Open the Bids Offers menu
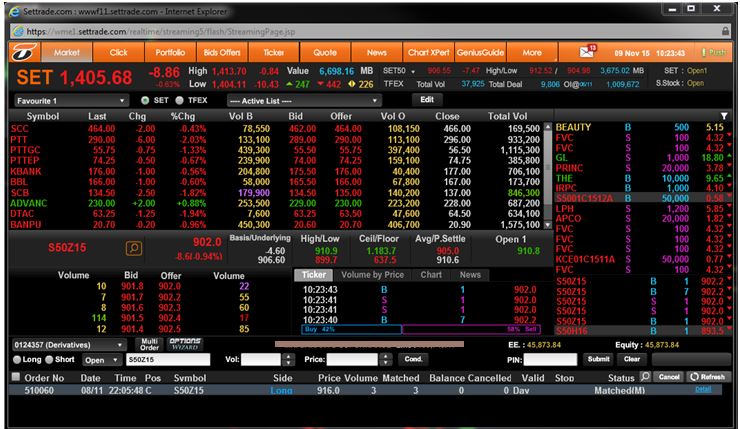The image size is (740, 429). pos(222,52)
